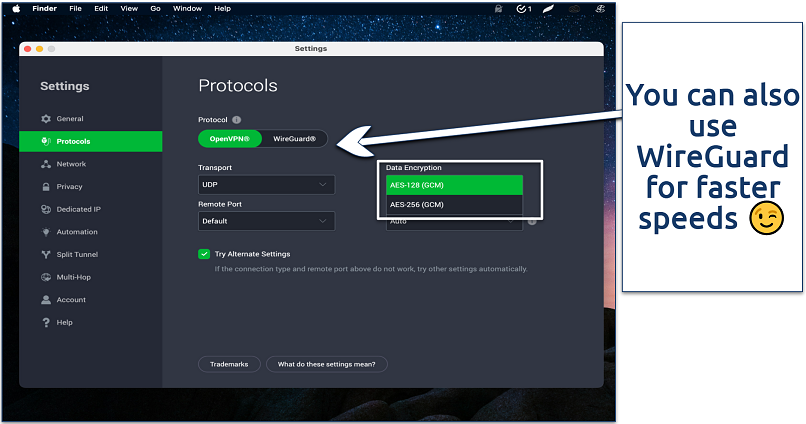Click the Trademarks button
Screen dimensions: 806x424
229,364
